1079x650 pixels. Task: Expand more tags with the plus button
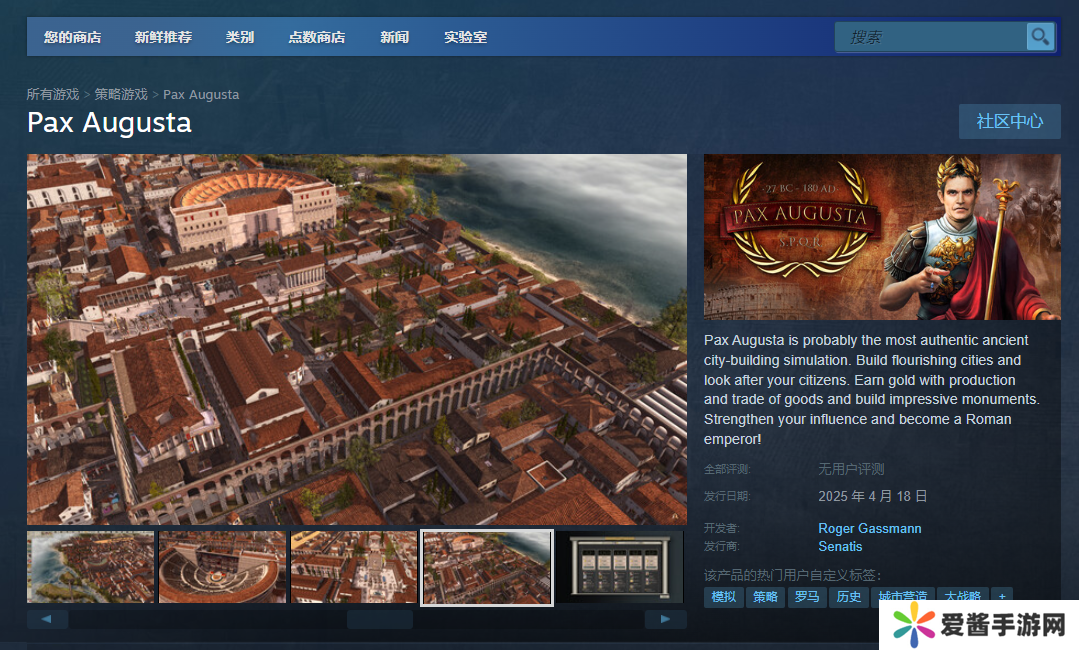point(1001,597)
